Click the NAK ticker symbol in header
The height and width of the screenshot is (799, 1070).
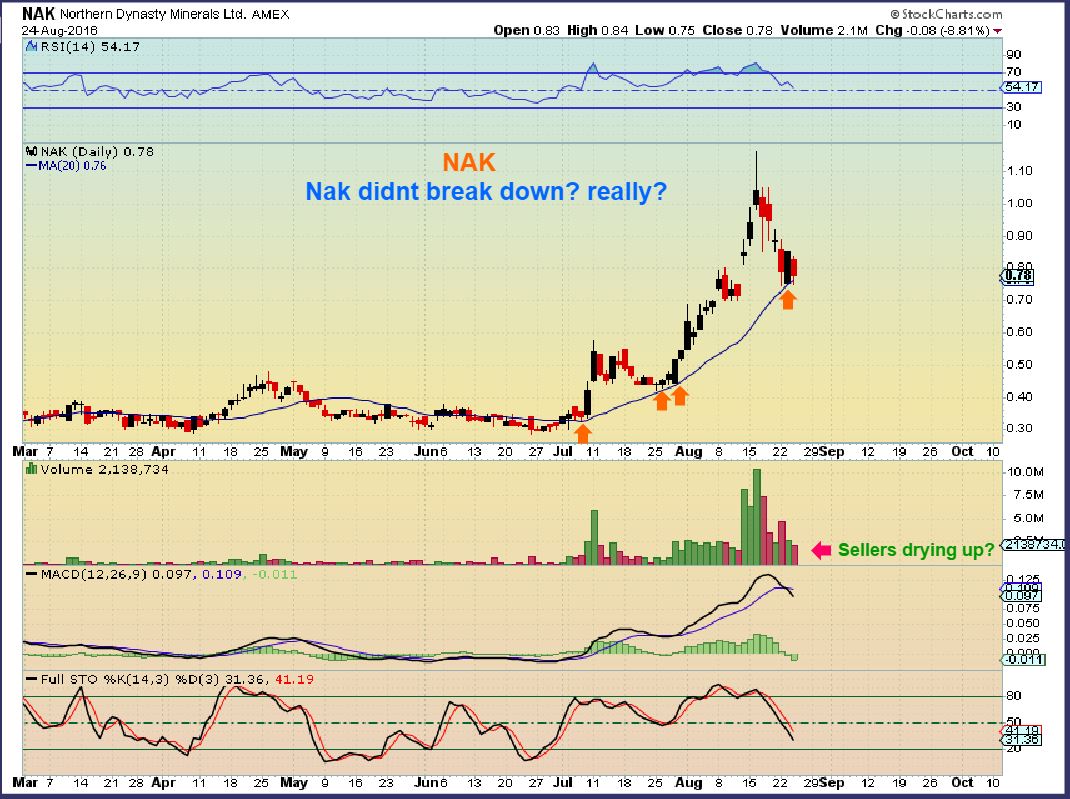pos(38,14)
